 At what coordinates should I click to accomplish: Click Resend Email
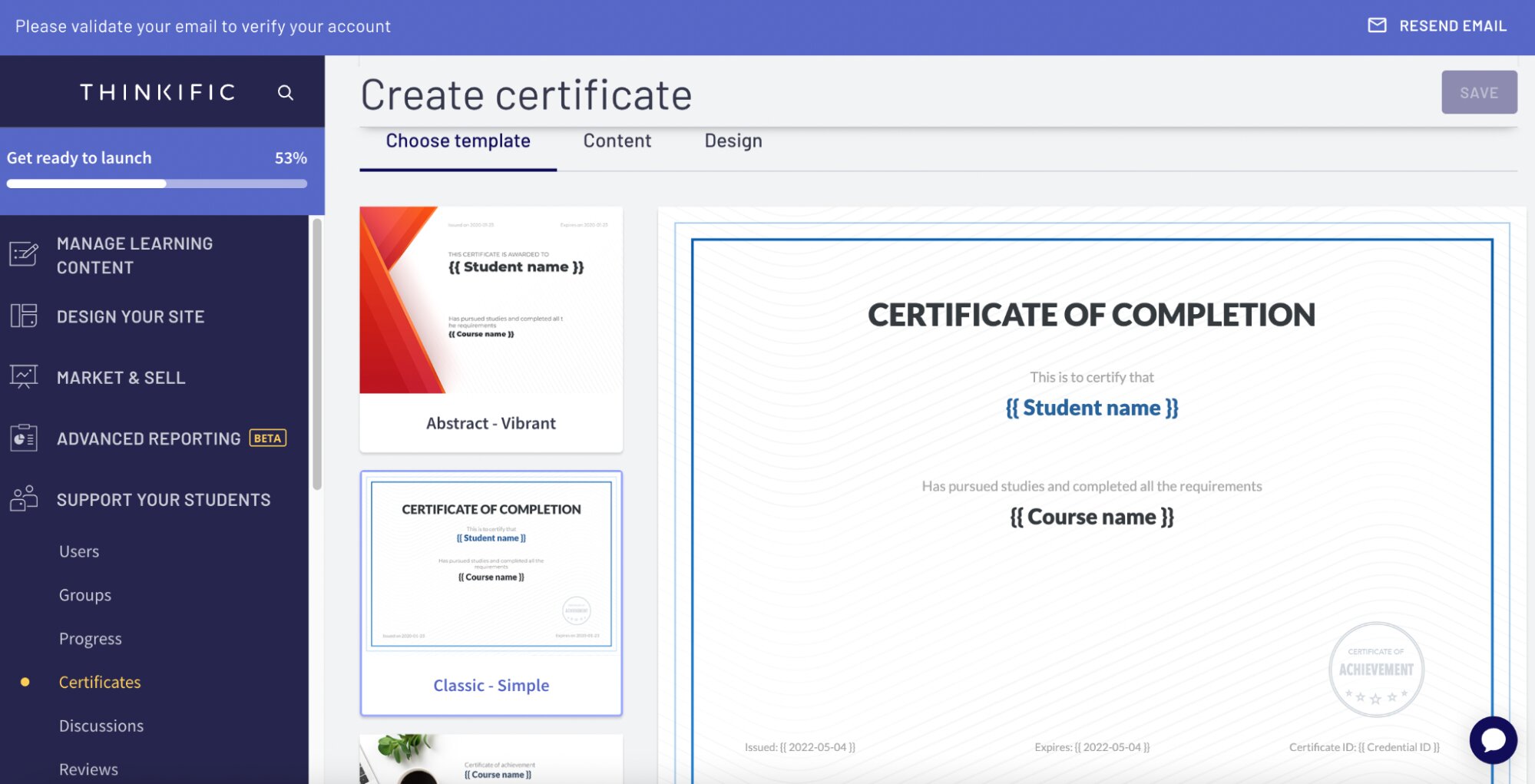pos(1453,25)
